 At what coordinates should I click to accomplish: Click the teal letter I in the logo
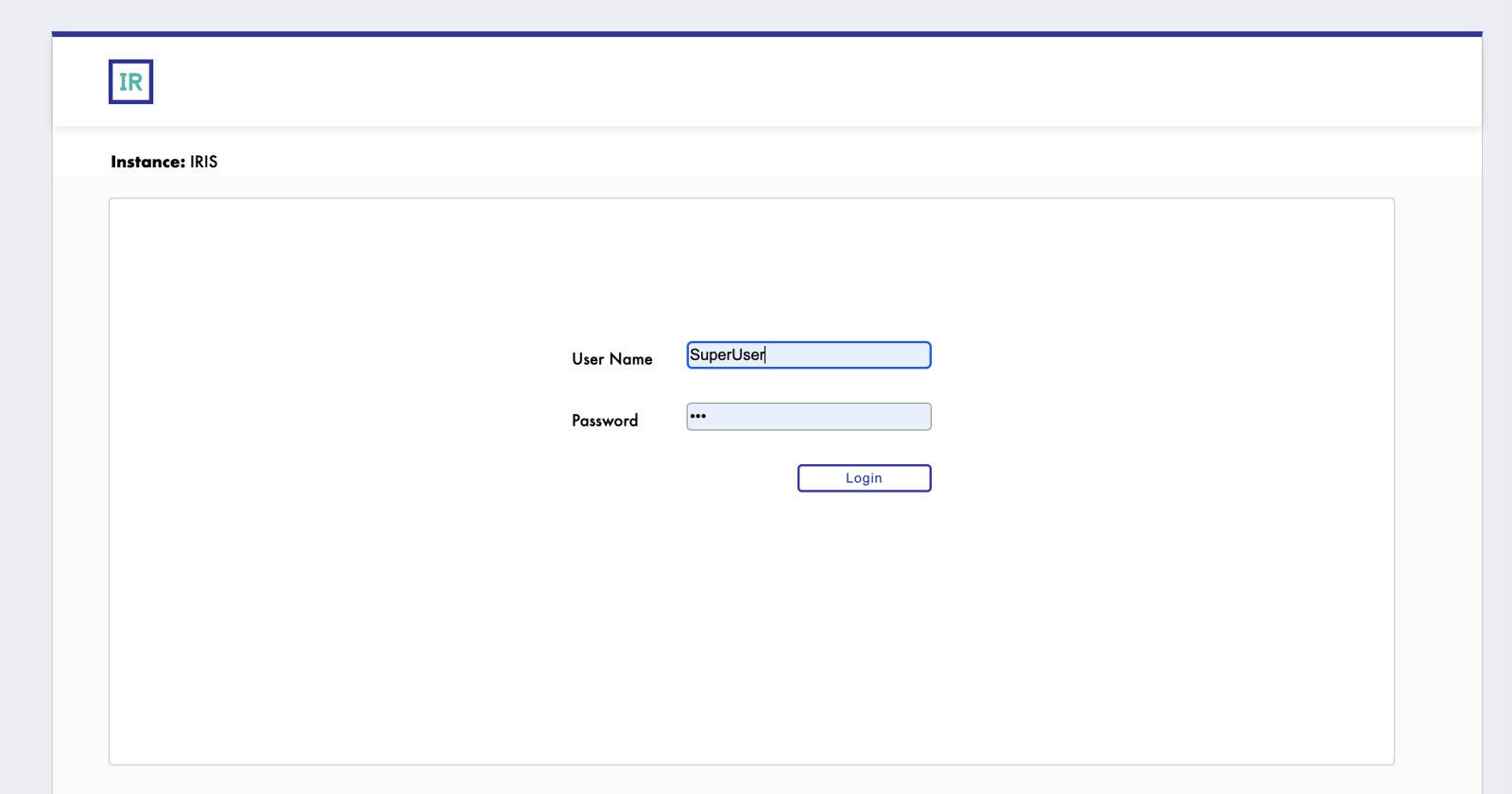click(123, 82)
